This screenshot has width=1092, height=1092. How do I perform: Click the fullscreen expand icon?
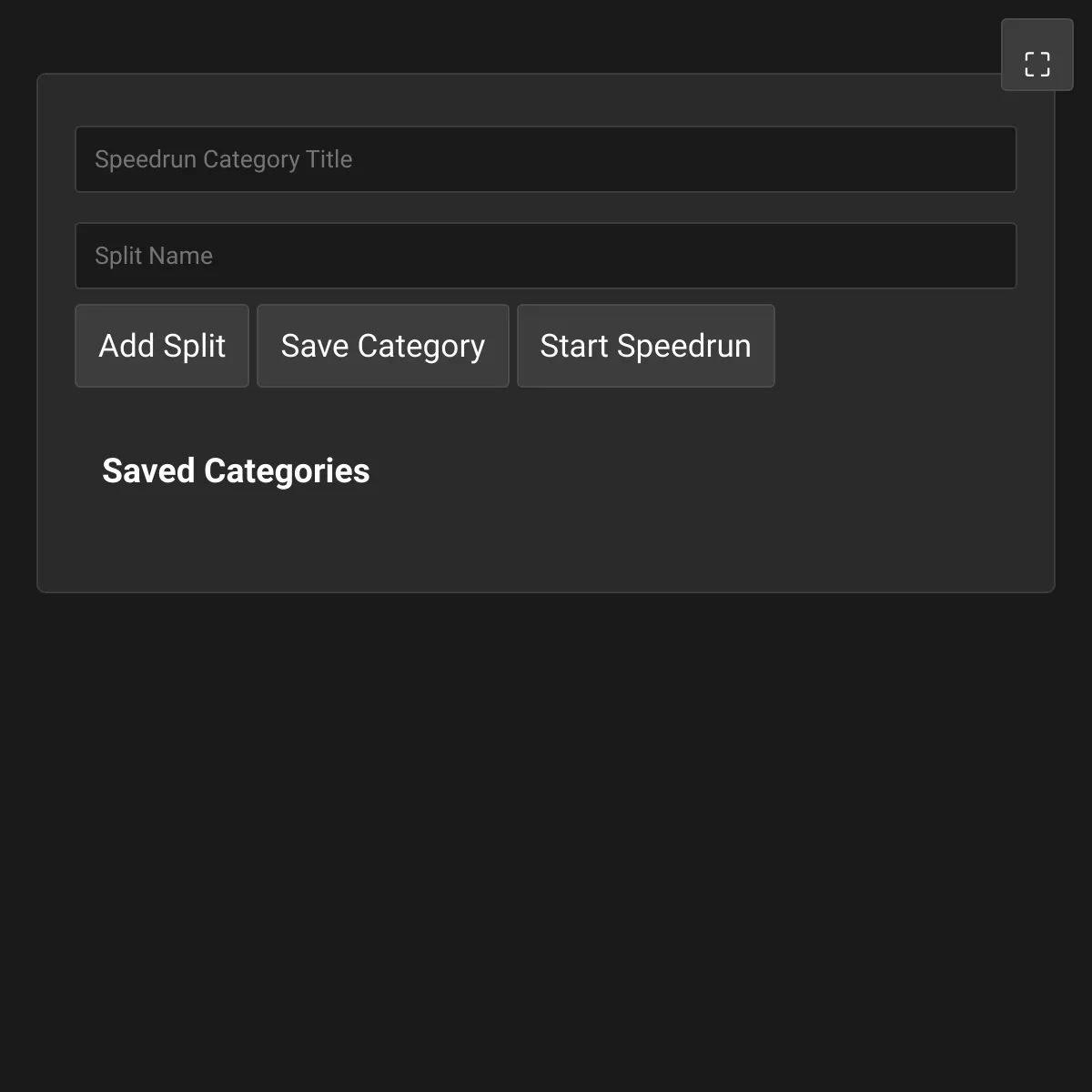(1037, 55)
